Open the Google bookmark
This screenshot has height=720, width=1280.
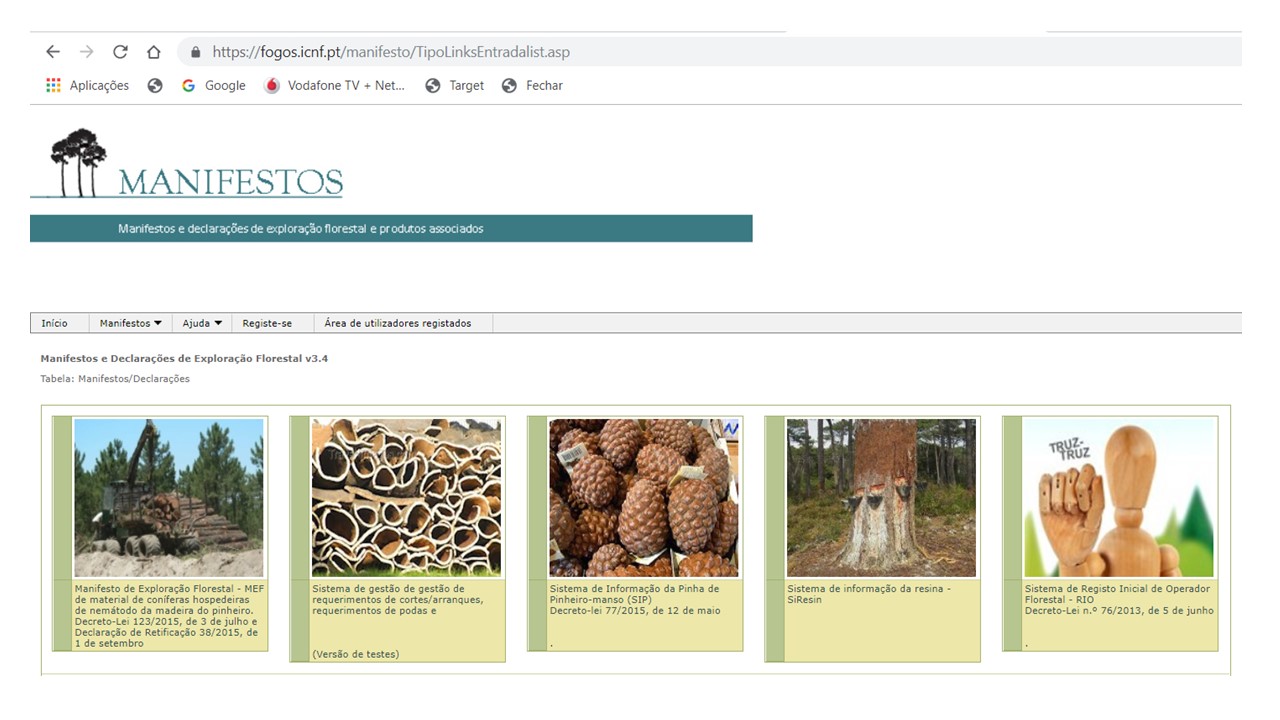click(214, 86)
